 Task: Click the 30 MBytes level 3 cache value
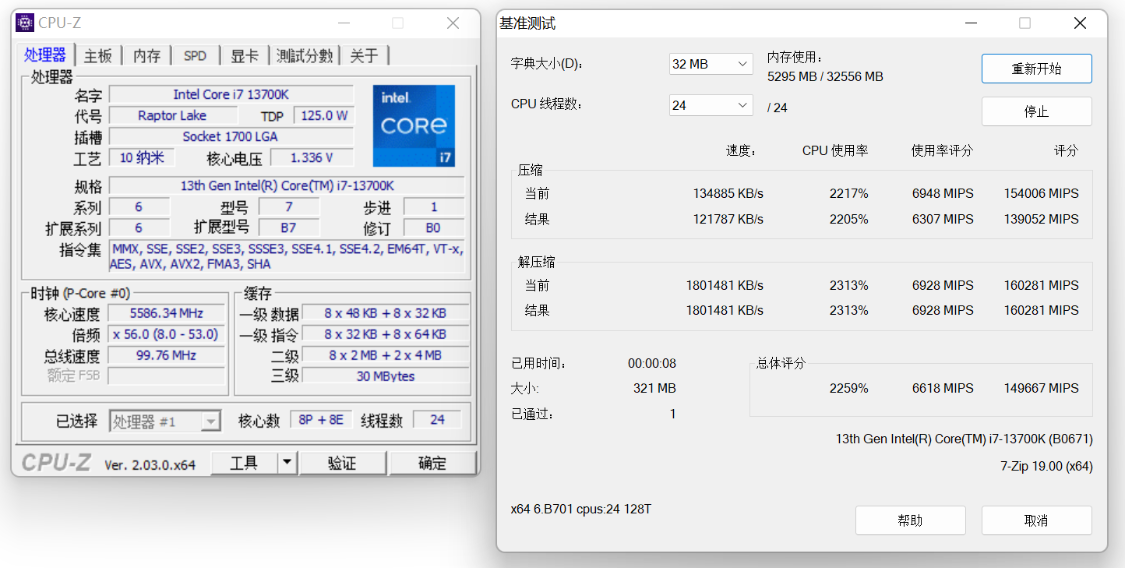click(x=385, y=376)
